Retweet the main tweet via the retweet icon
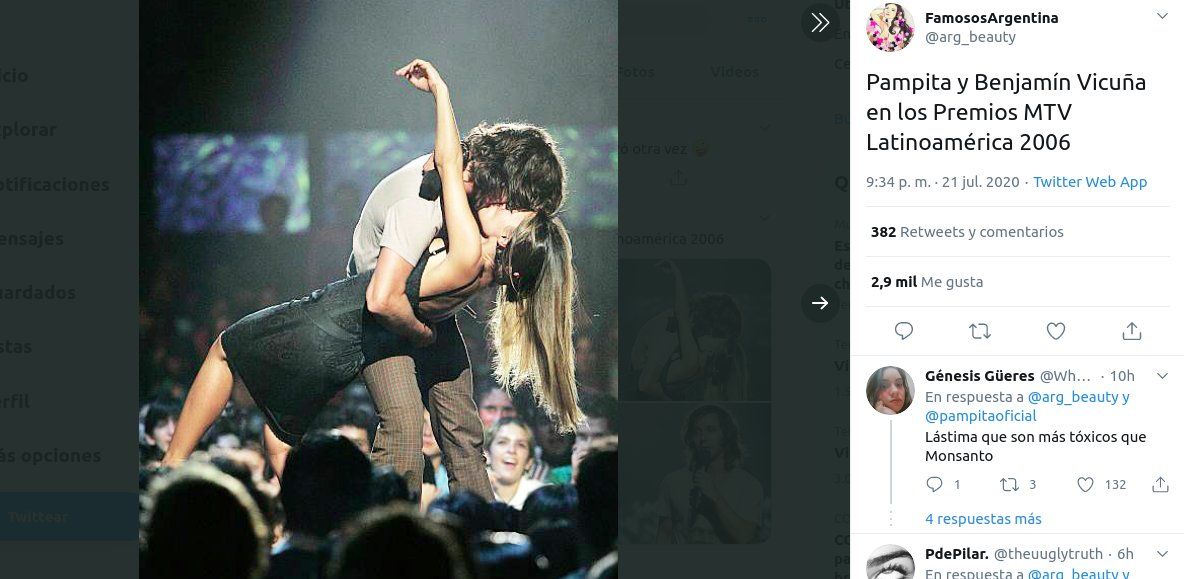This screenshot has width=1184, height=579. 979,330
